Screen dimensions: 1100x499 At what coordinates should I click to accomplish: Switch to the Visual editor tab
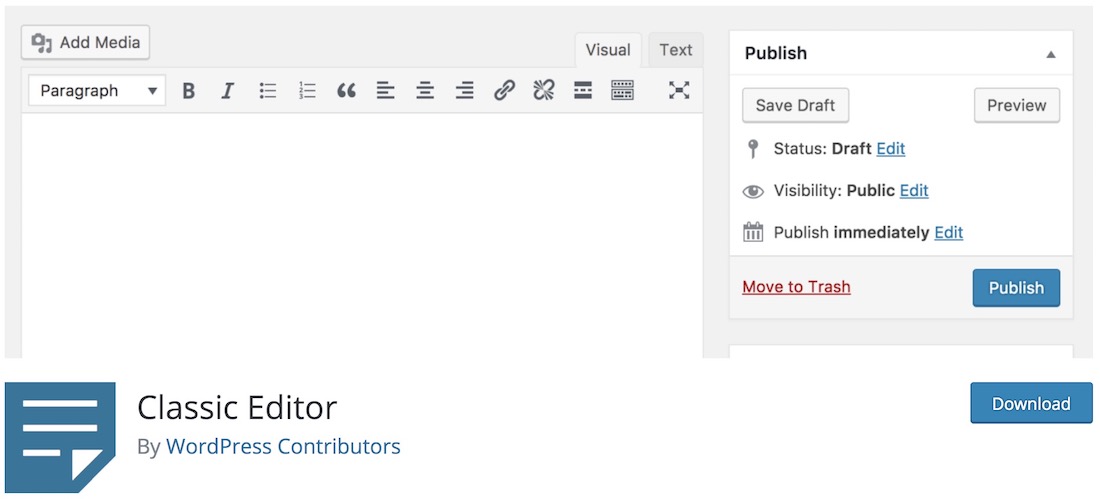(x=608, y=50)
